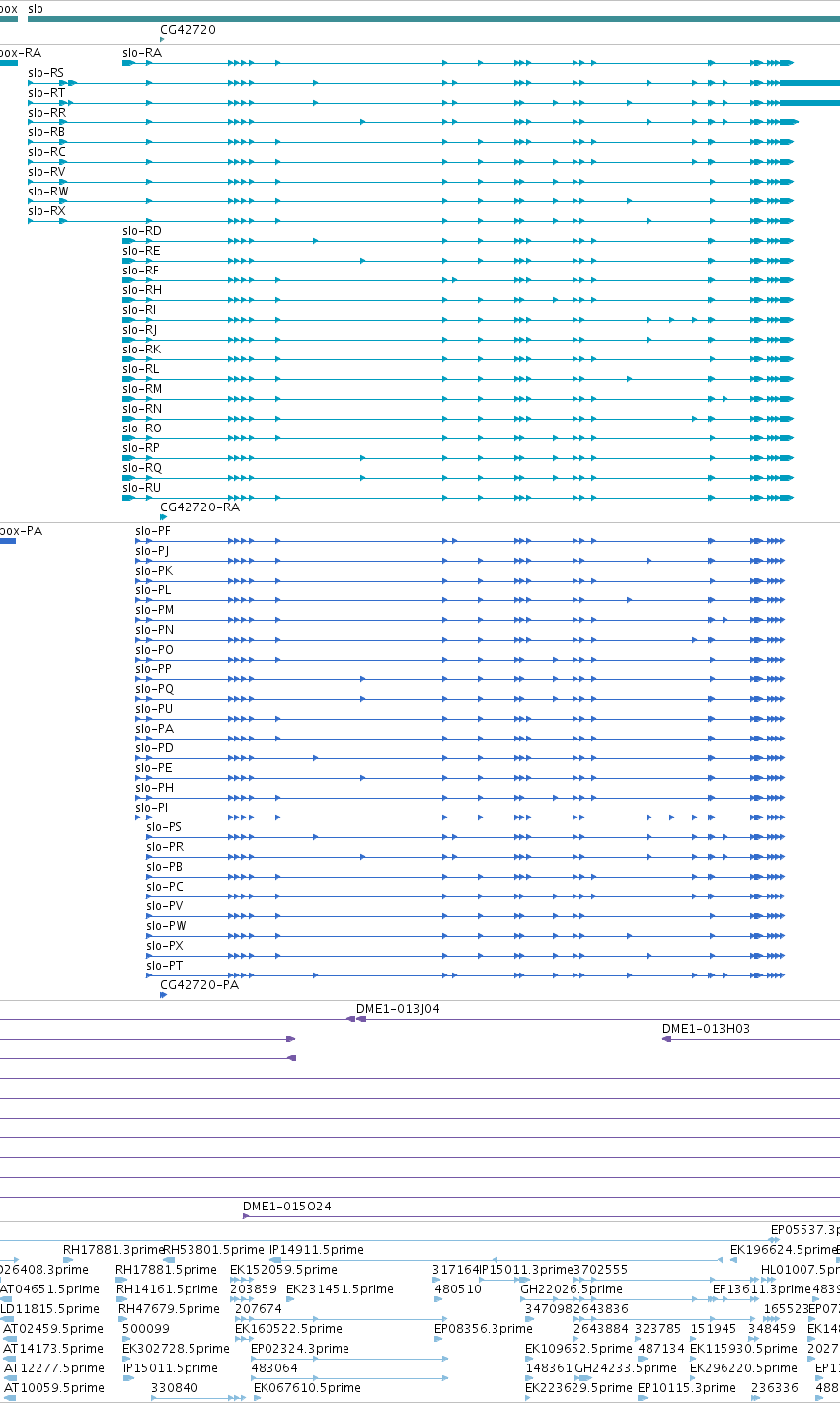Select EST EK231451.5prime
The height and width of the screenshot is (1403, 840).
[x=340, y=1289]
